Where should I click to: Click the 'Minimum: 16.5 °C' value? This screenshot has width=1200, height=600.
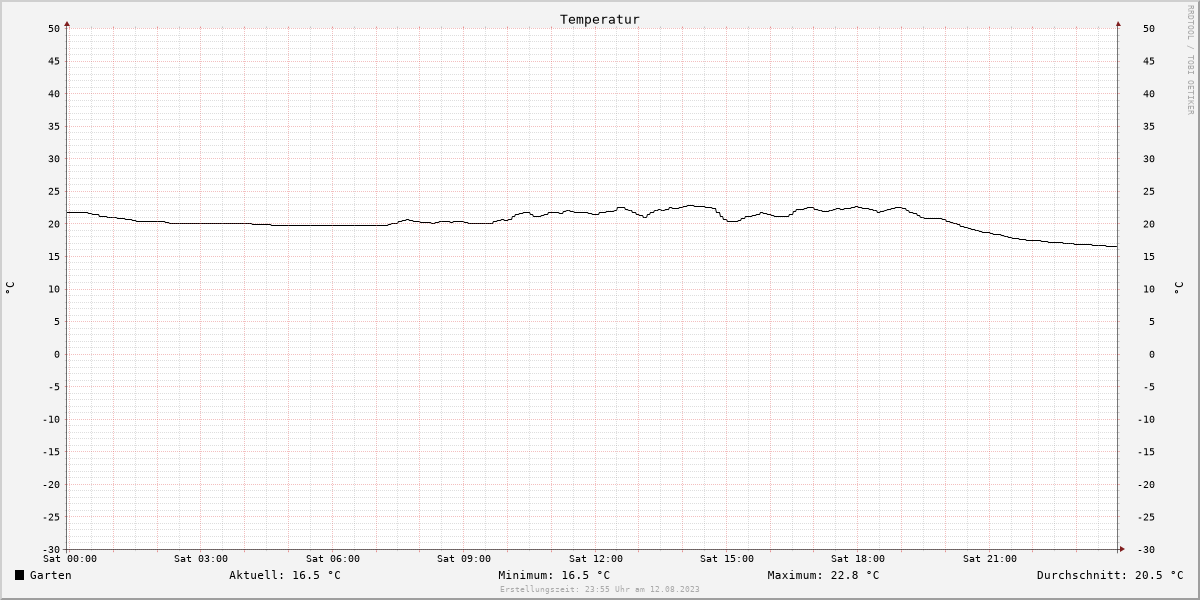[554, 575]
